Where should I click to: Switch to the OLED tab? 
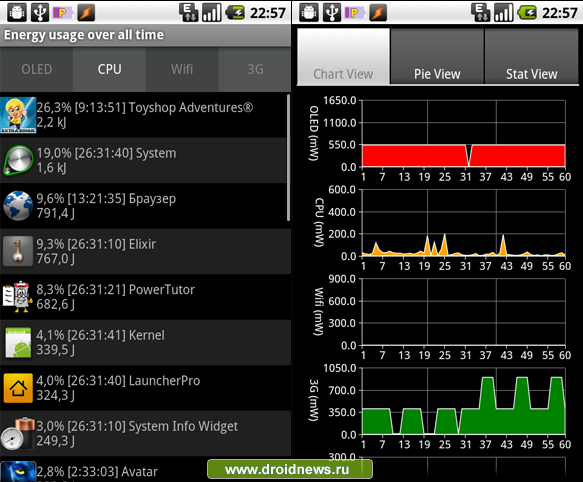pyautogui.click(x=36, y=69)
